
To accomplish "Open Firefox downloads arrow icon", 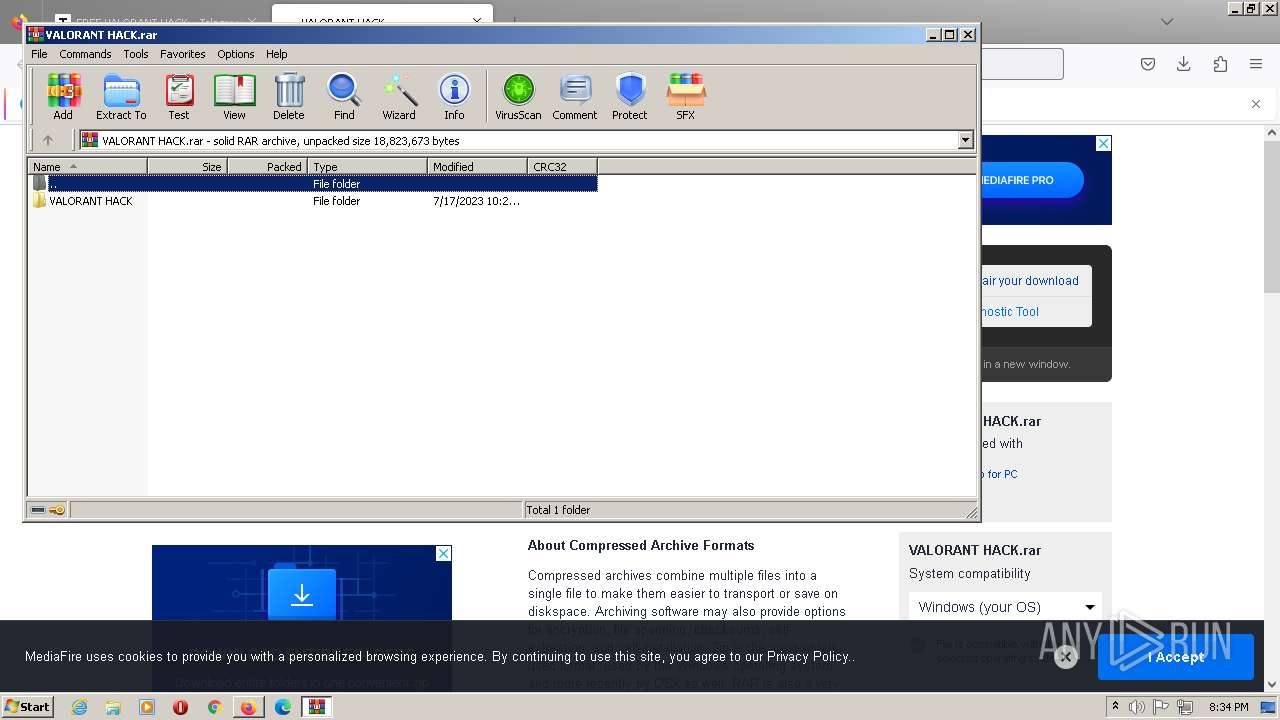I will pyautogui.click(x=1184, y=64).
